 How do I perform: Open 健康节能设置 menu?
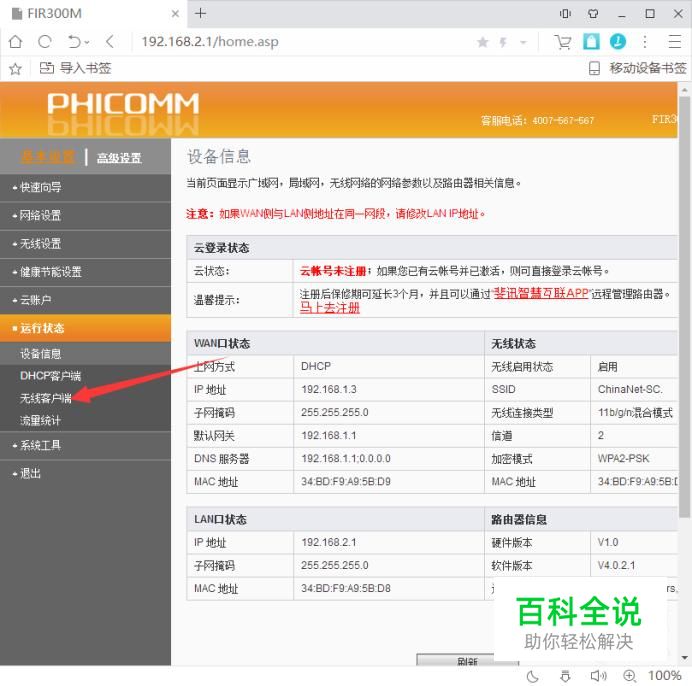[85, 272]
